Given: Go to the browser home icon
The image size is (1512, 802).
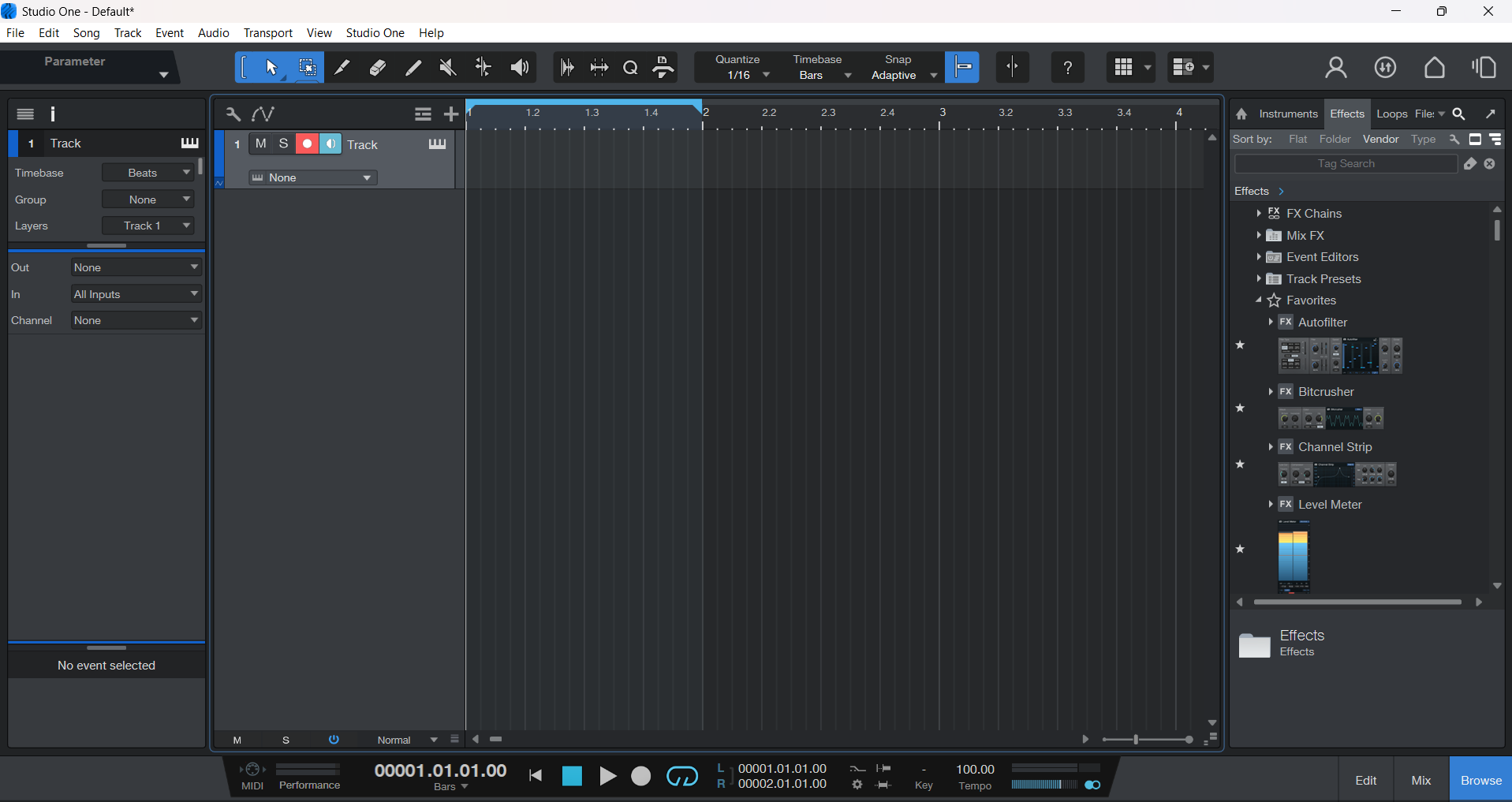Looking at the screenshot, I should pyautogui.click(x=1241, y=114).
